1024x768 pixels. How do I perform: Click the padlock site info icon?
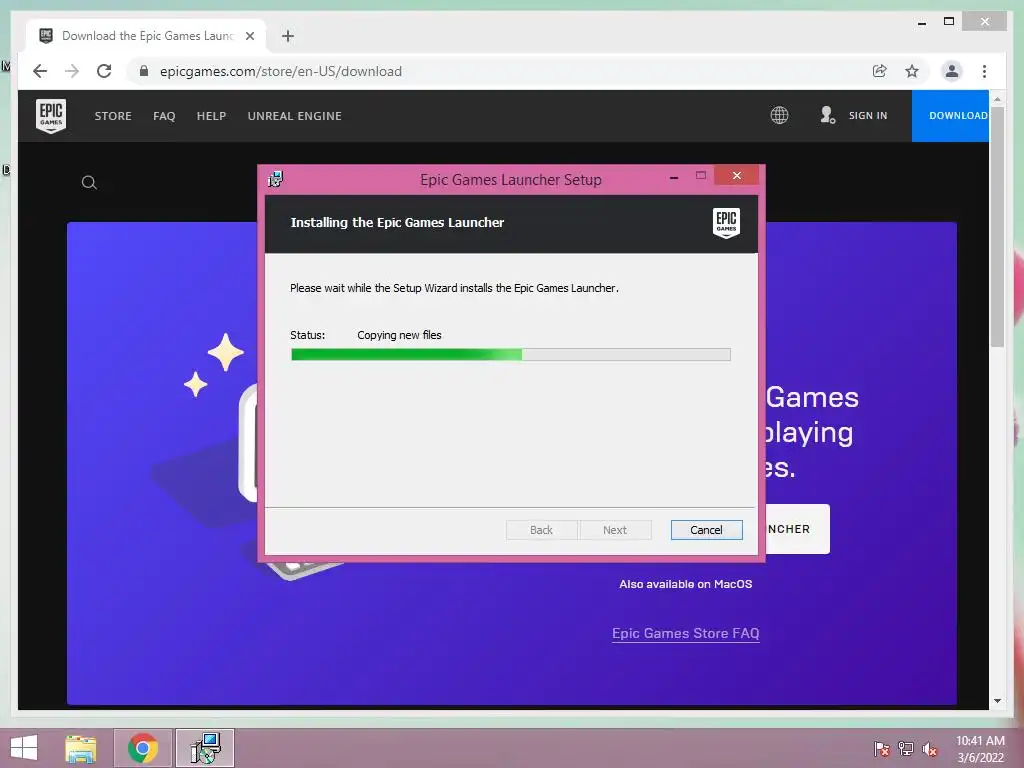(x=144, y=71)
